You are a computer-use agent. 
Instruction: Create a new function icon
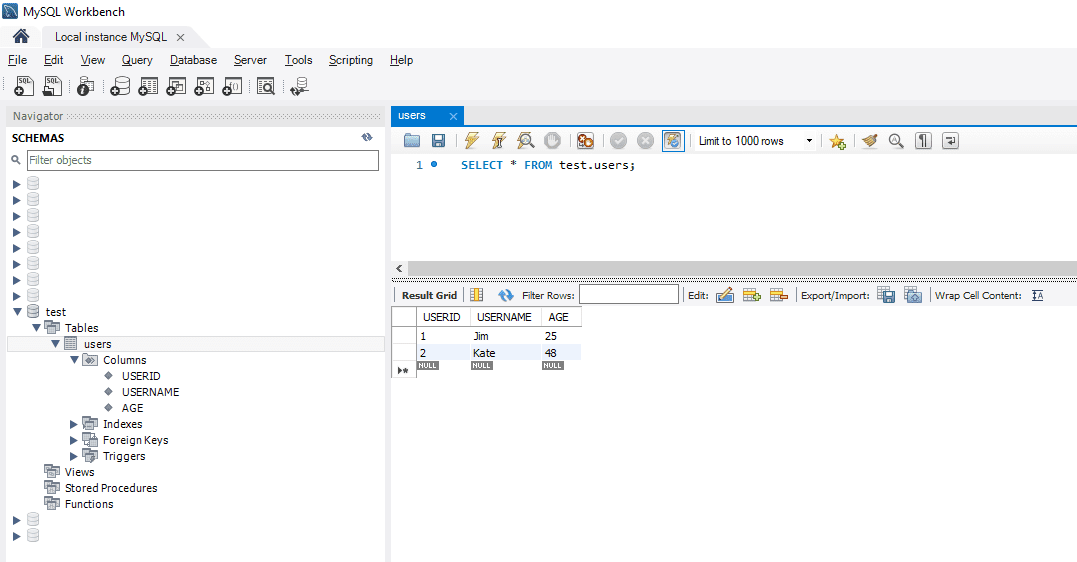[232, 86]
